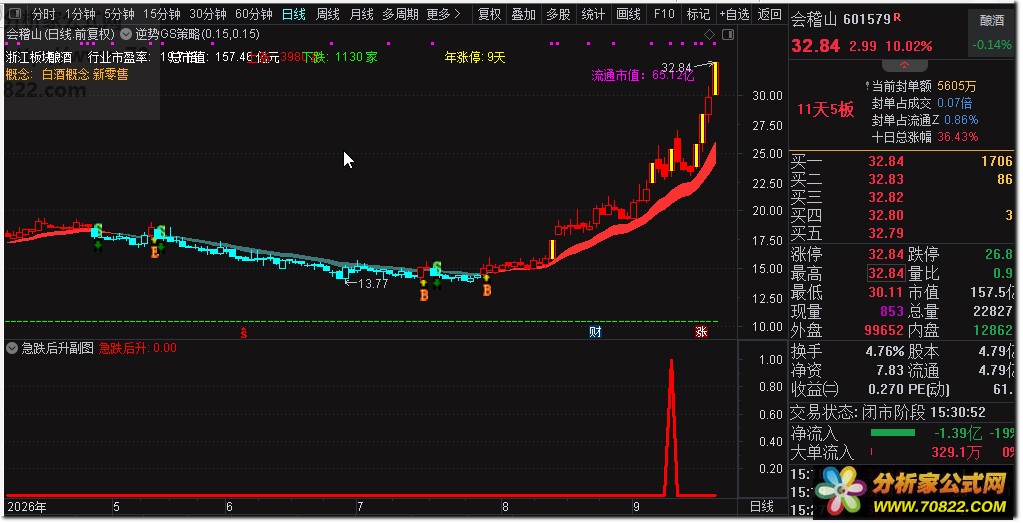The height and width of the screenshot is (523, 1023).
Task: Click the B buy signal near August
Action: [x=487, y=290]
